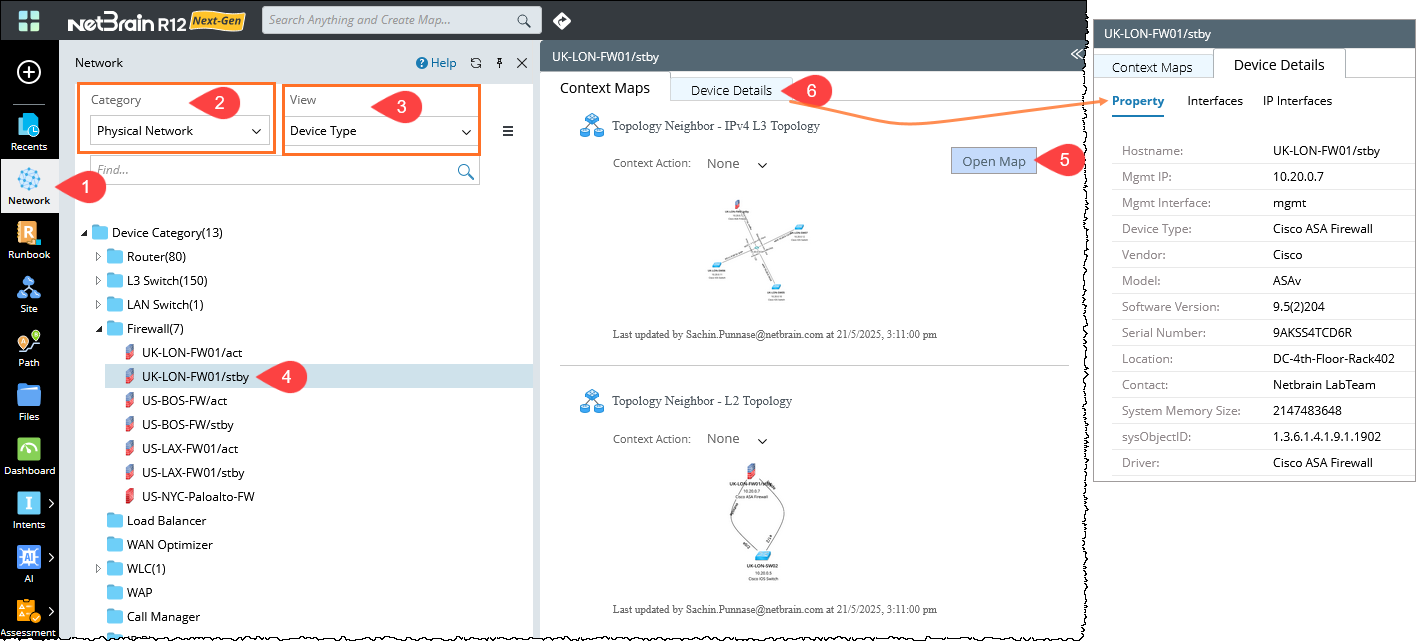This screenshot has width=1416, height=642.
Task: Open Context Action dropdown for IPv4 L3 Topology
Action: 737,163
